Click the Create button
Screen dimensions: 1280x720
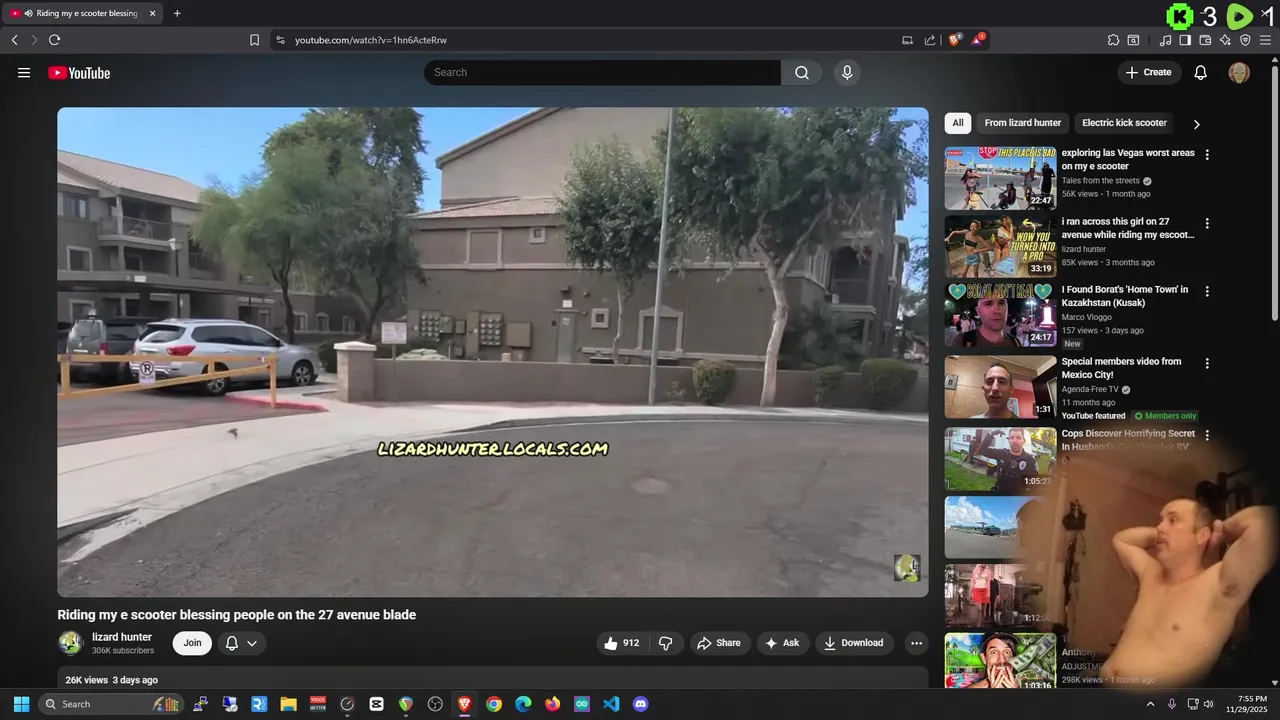pyautogui.click(x=1149, y=72)
